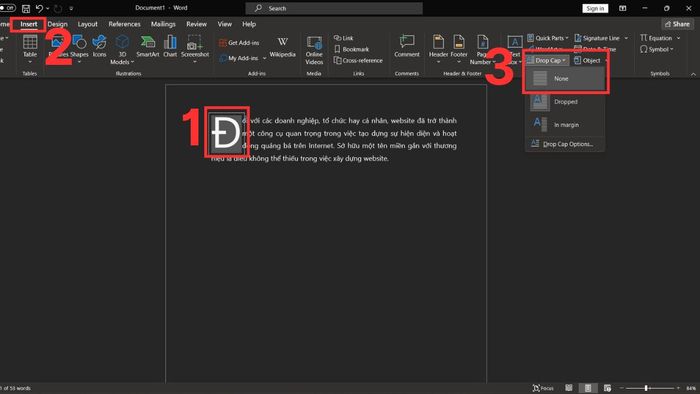
Task: Open the Quick Parts dropdown
Action: tap(548, 38)
